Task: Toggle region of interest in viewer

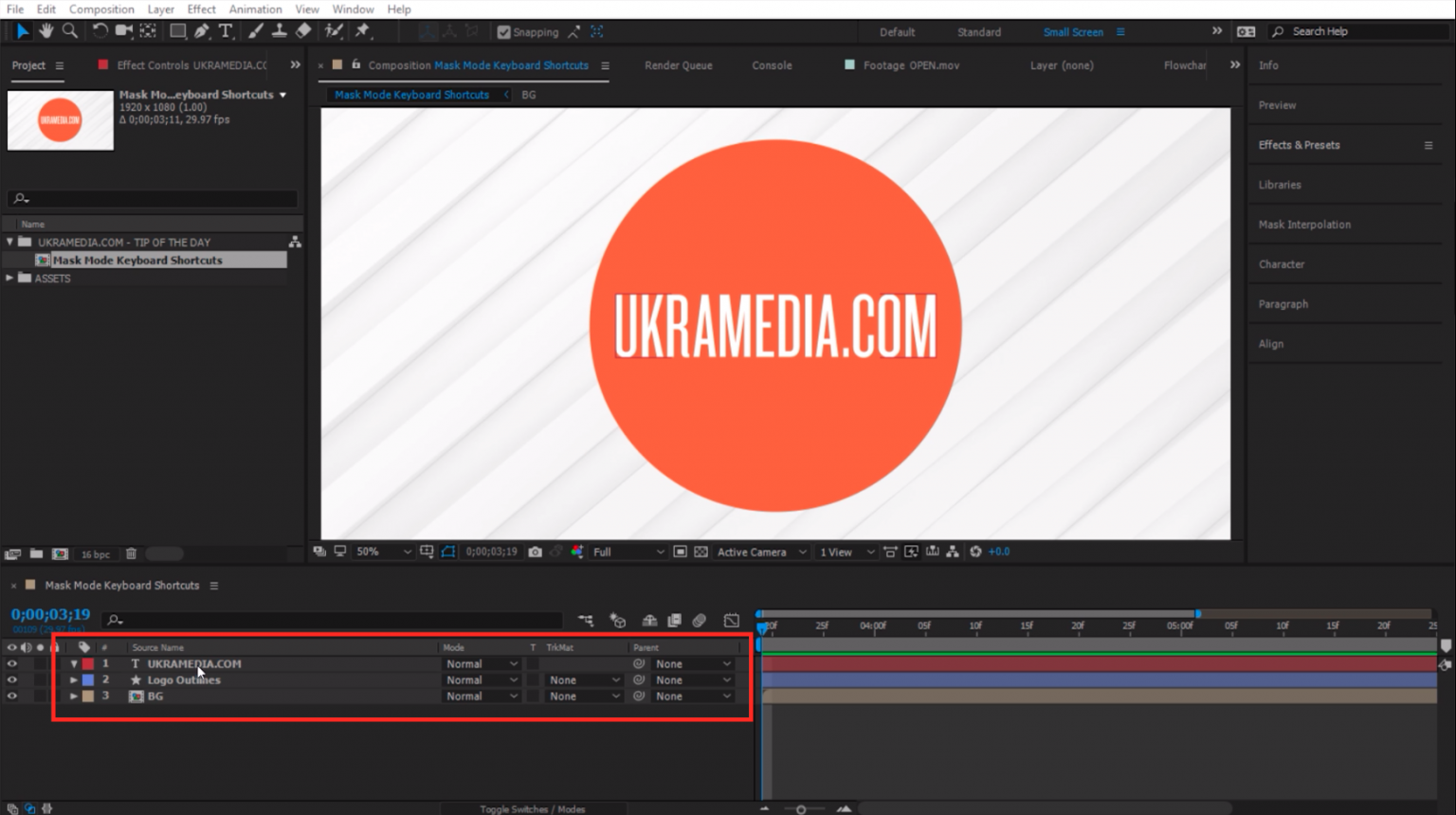Action: click(x=680, y=552)
